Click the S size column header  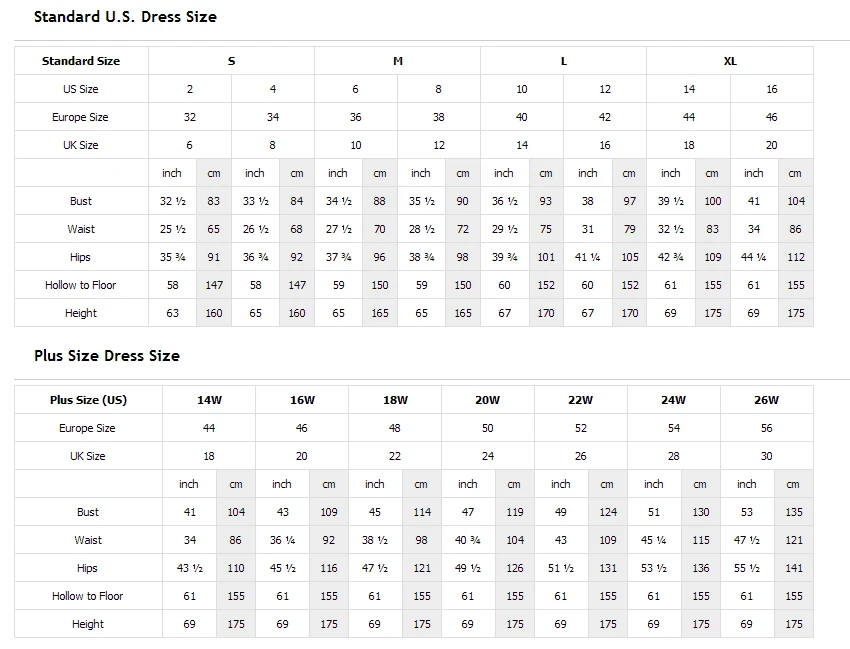coord(231,61)
